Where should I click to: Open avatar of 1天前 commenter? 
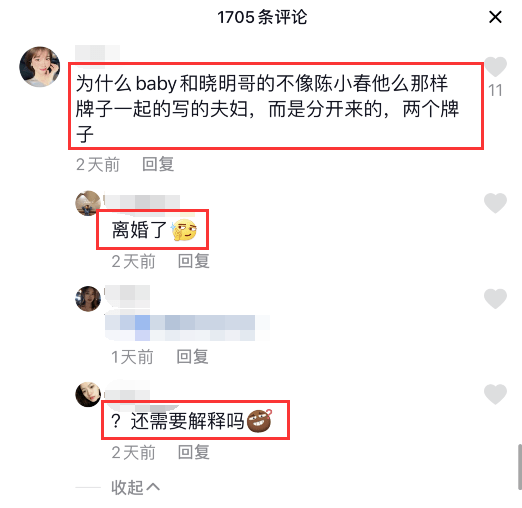88,298
